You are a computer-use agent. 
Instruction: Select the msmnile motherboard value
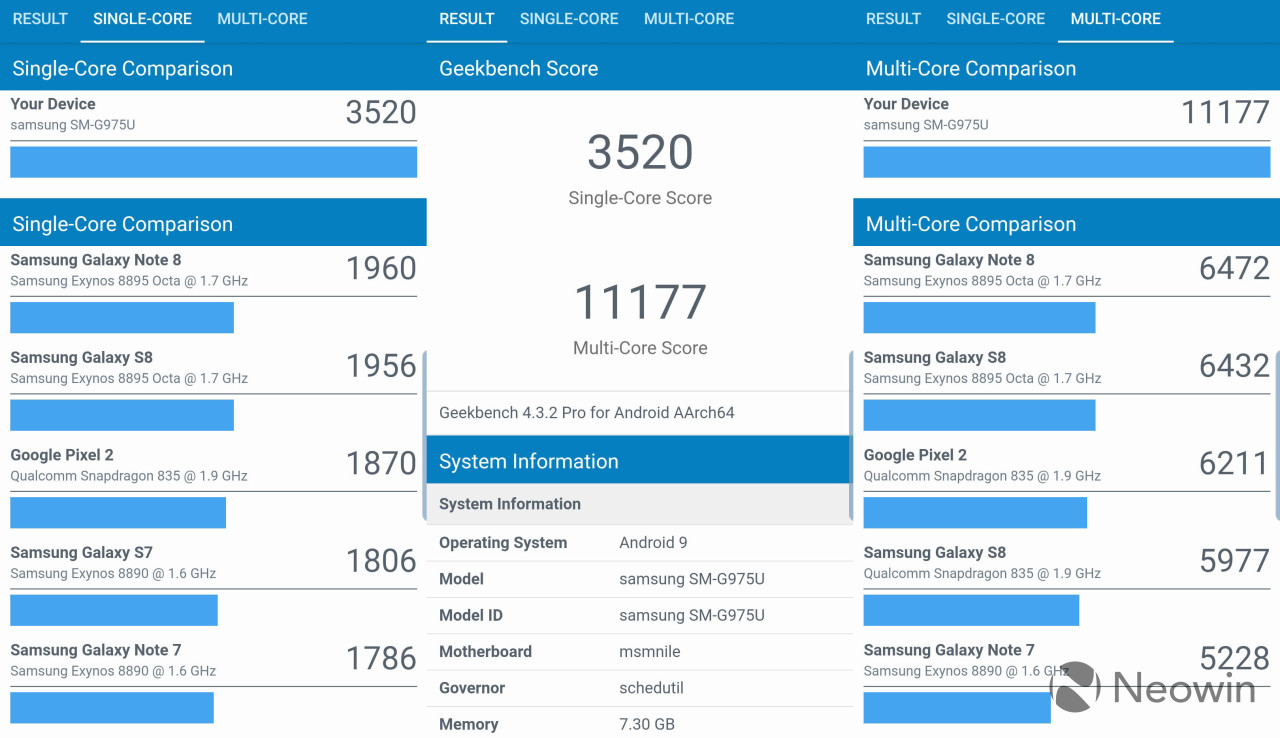tap(650, 652)
